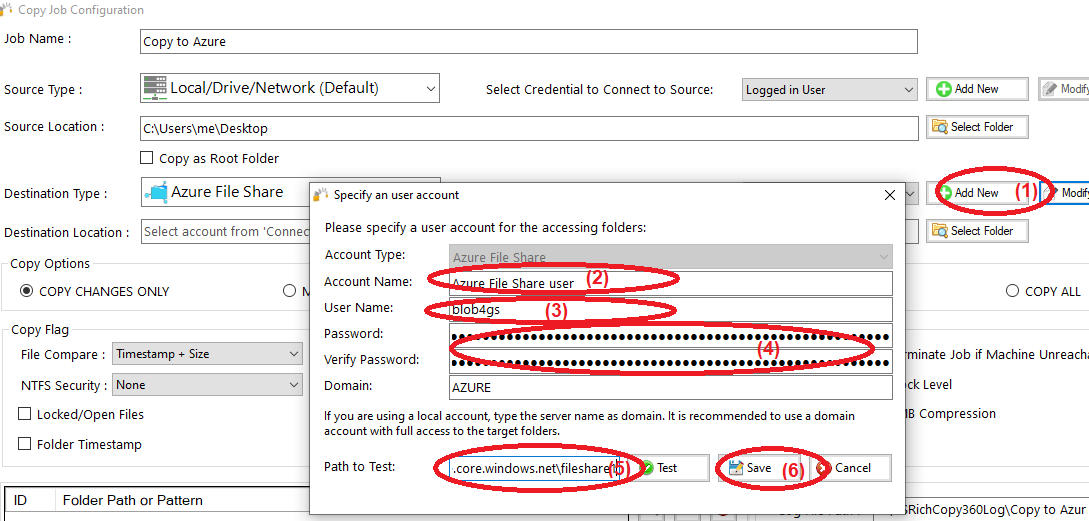Click Select Folder for Destination Location
Image resolution: width=1089 pixels, height=521 pixels.
click(x=976, y=231)
